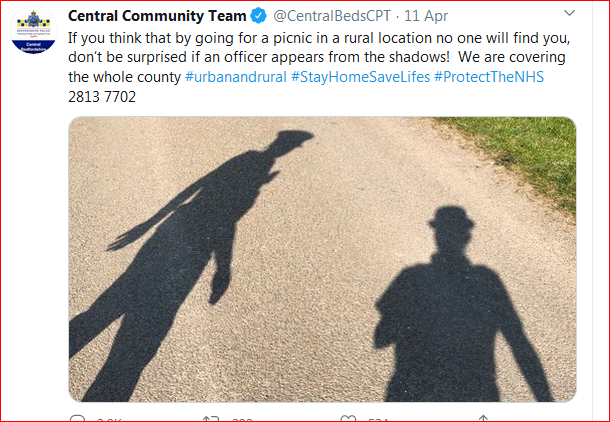Reply using the speech bubble icon

click(77, 418)
